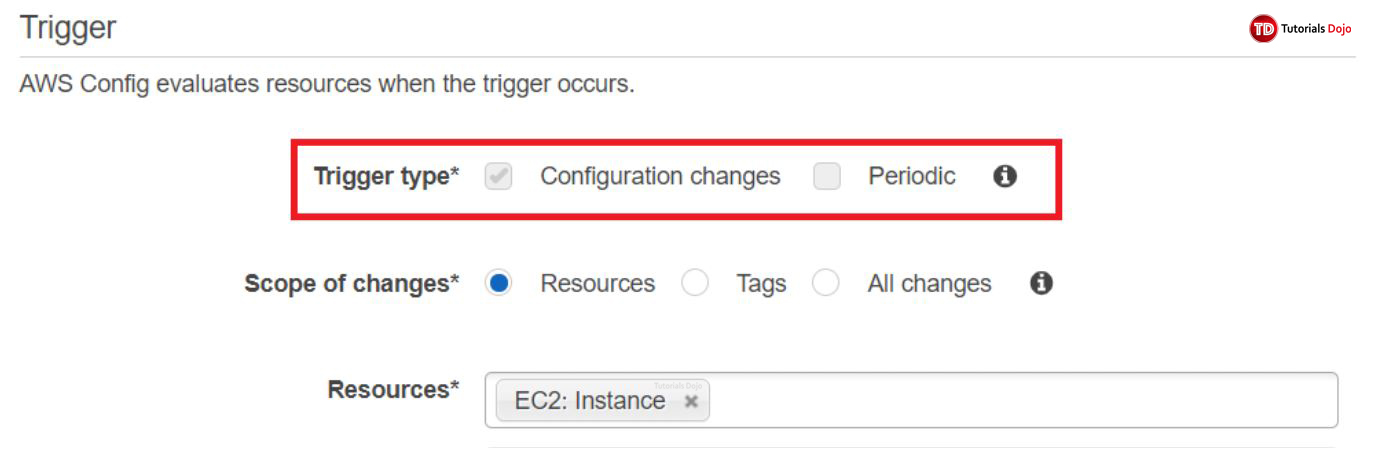Click the info icon beside Periodic
The width and height of the screenshot is (1374, 463).
1005,177
